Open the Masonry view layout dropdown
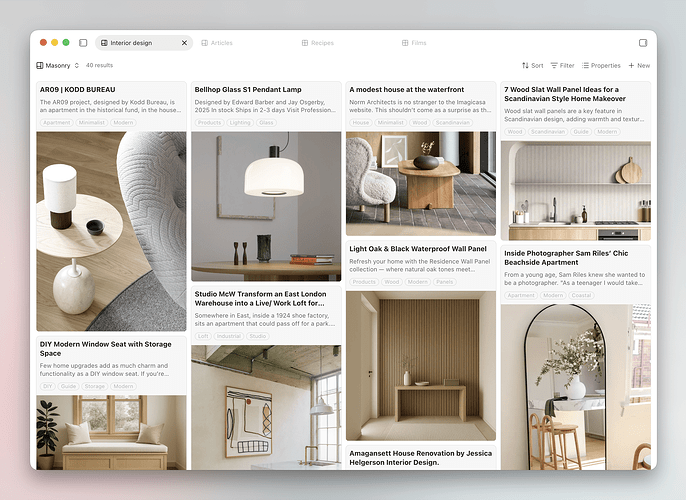 (58, 65)
